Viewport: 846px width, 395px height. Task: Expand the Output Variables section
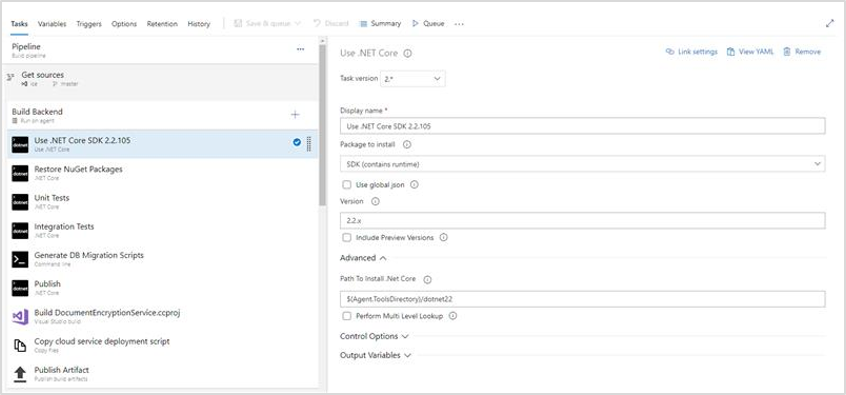(376, 355)
